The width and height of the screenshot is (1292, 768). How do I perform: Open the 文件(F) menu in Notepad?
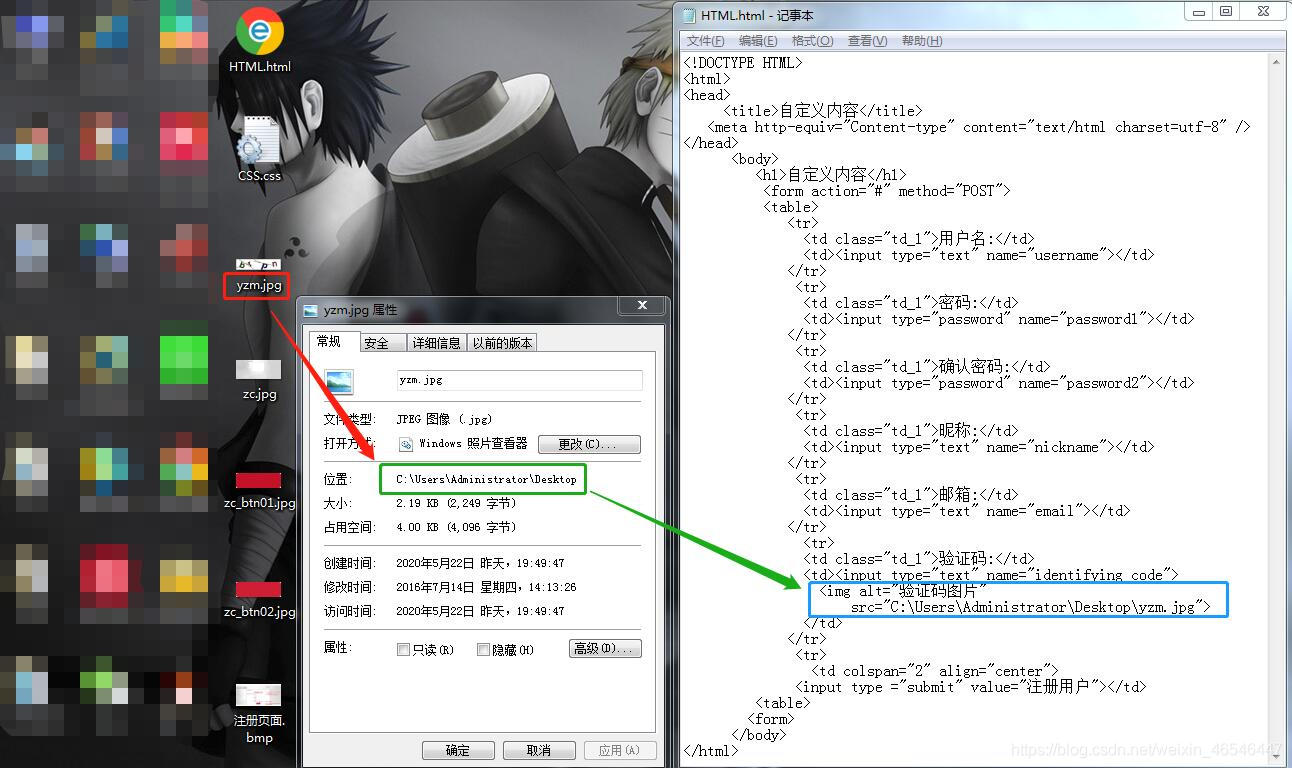click(x=706, y=41)
